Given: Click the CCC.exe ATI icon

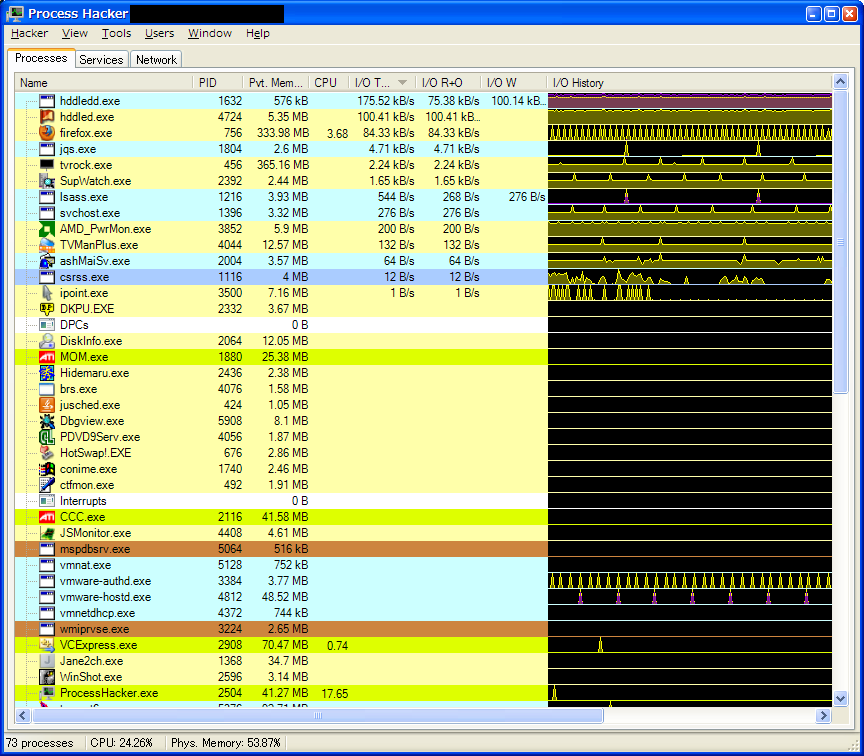Looking at the screenshot, I should coord(47,517).
